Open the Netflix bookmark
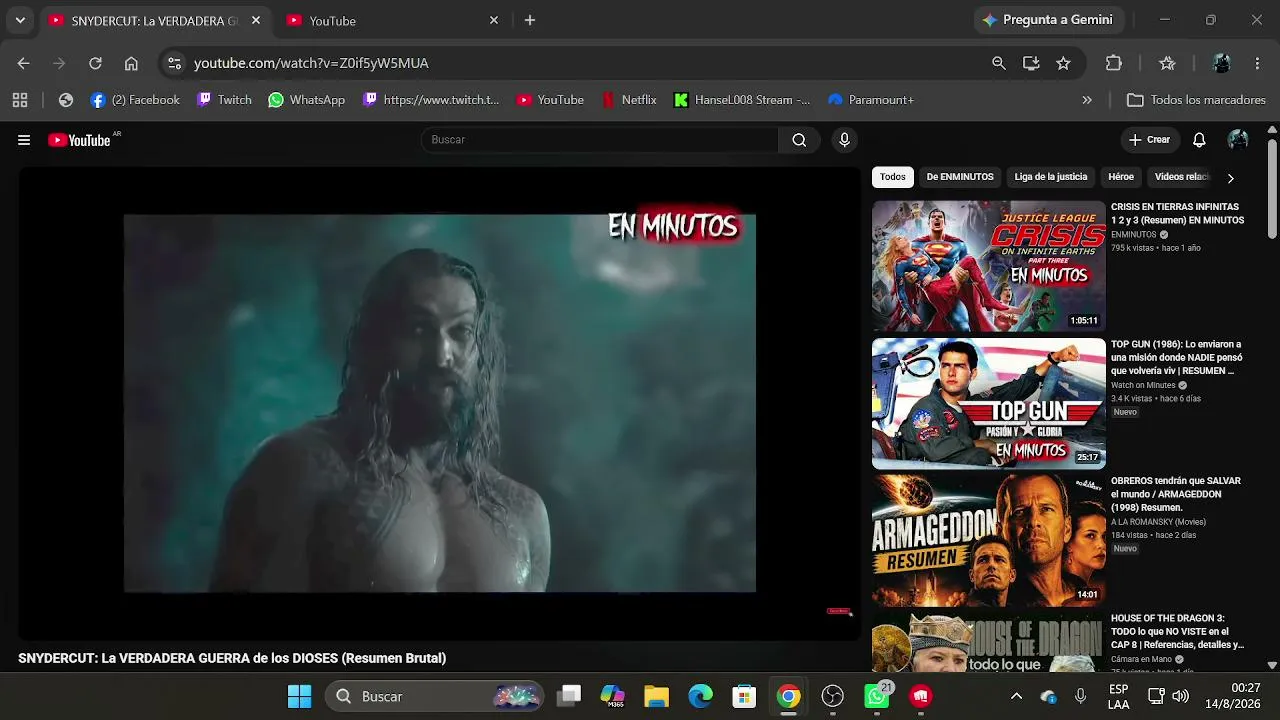 point(629,100)
